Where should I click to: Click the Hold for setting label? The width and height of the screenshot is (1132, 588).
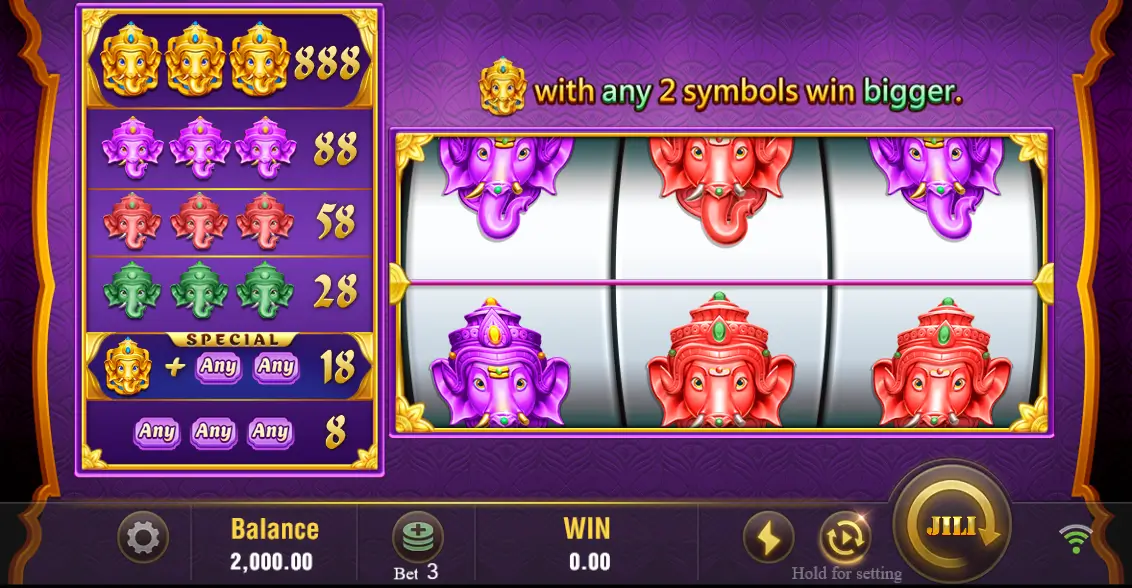pyautogui.click(x=846, y=574)
